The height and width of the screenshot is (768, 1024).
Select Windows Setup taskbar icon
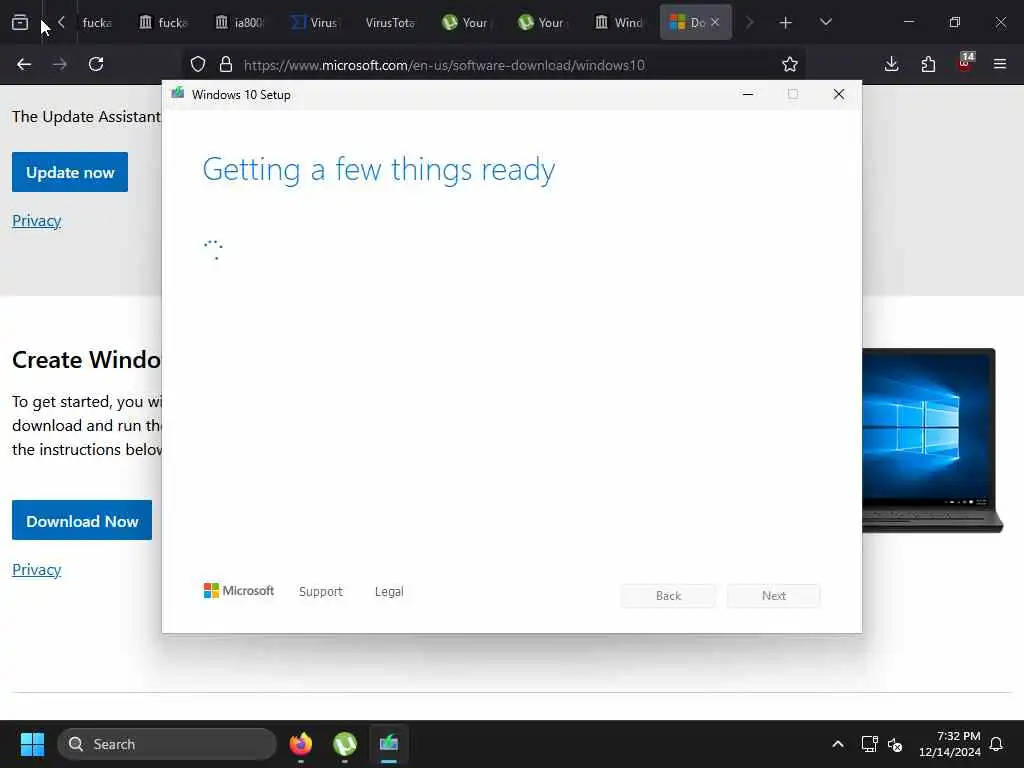pyautogui.click(x=389, y=744)
